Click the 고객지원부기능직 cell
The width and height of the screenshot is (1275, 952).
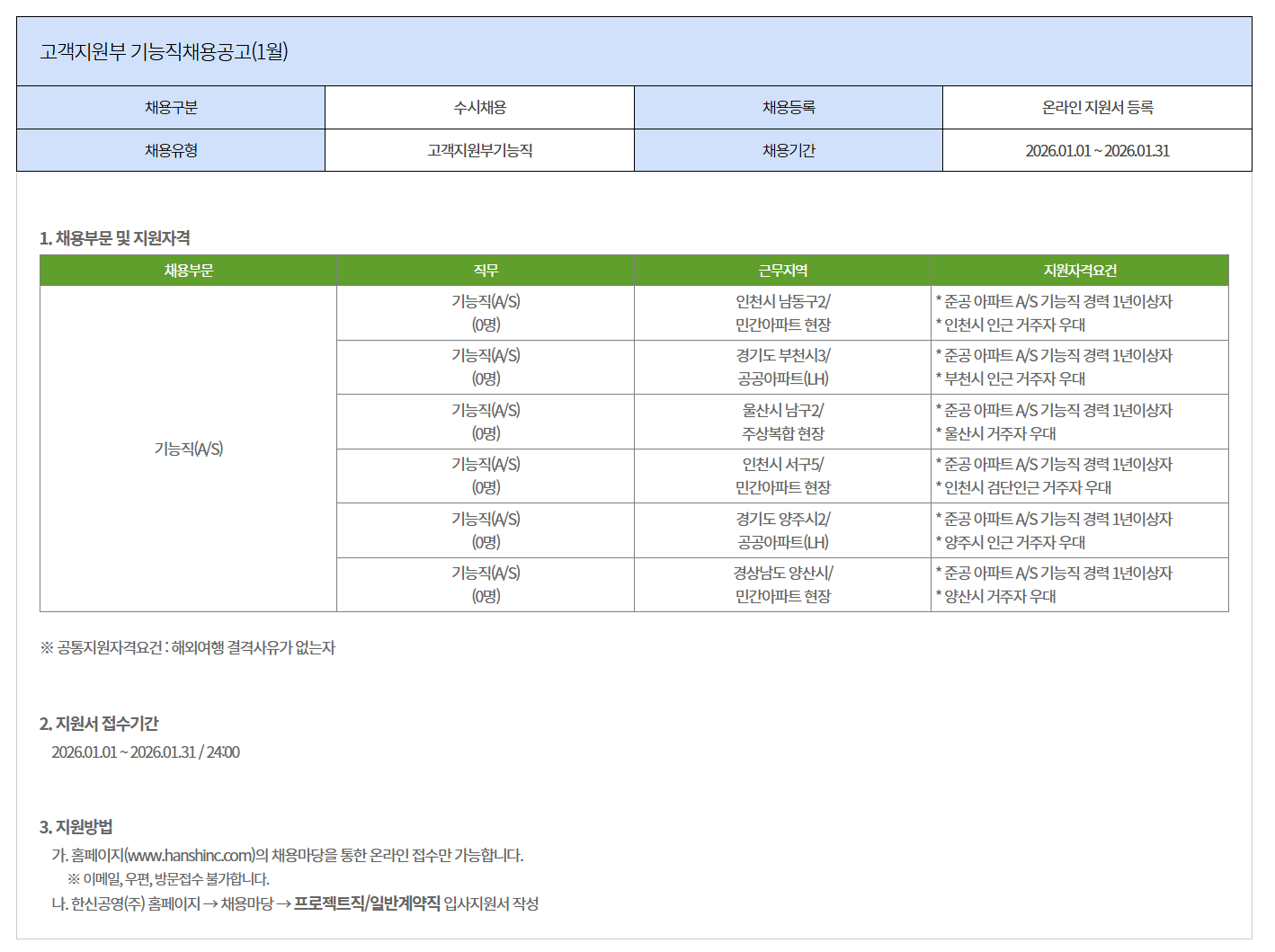pyautogui.click(x=479, y=150)
